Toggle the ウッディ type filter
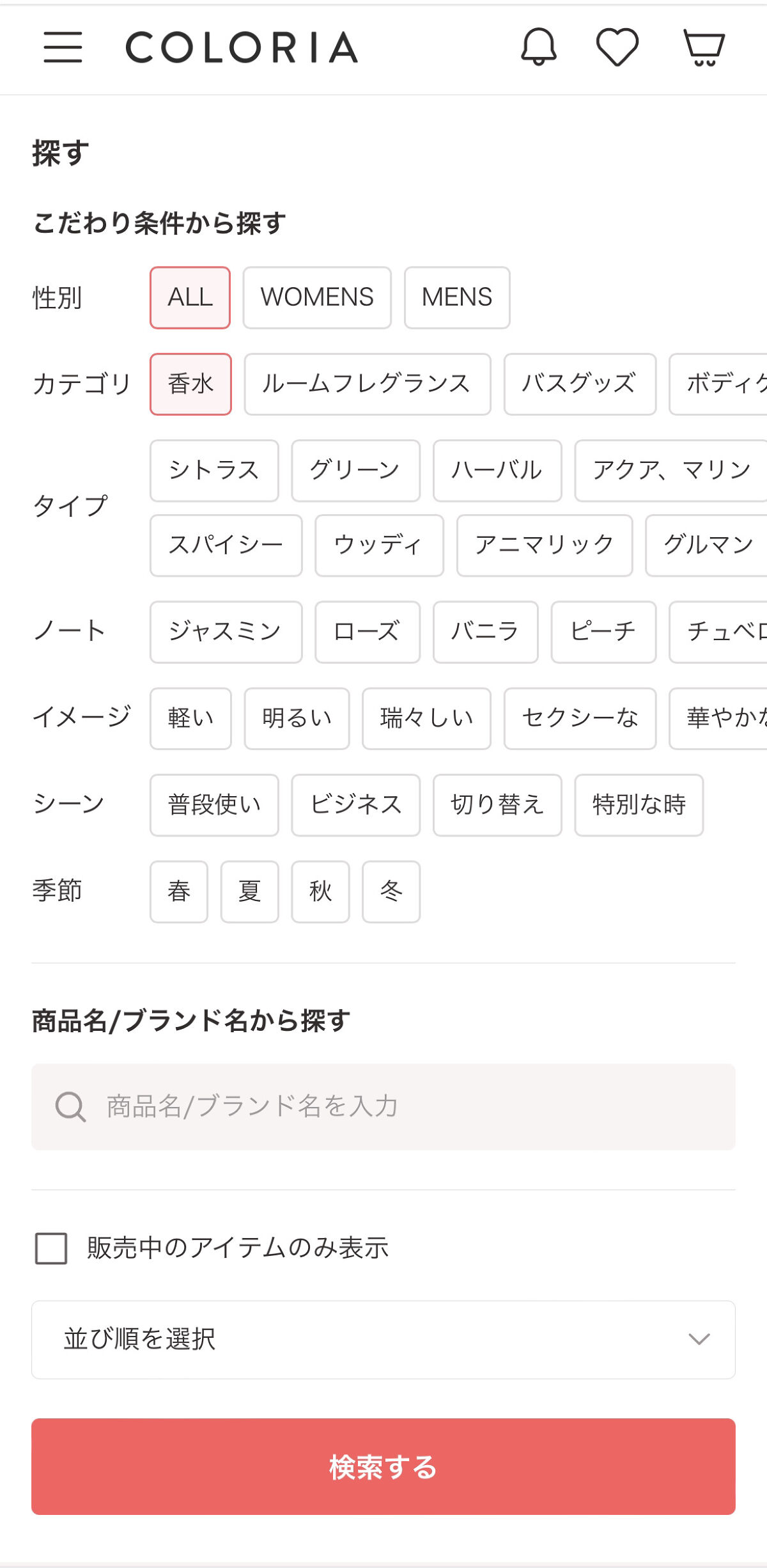The height and width of the screenshot is (1568, 767). [x=379, y=545]
